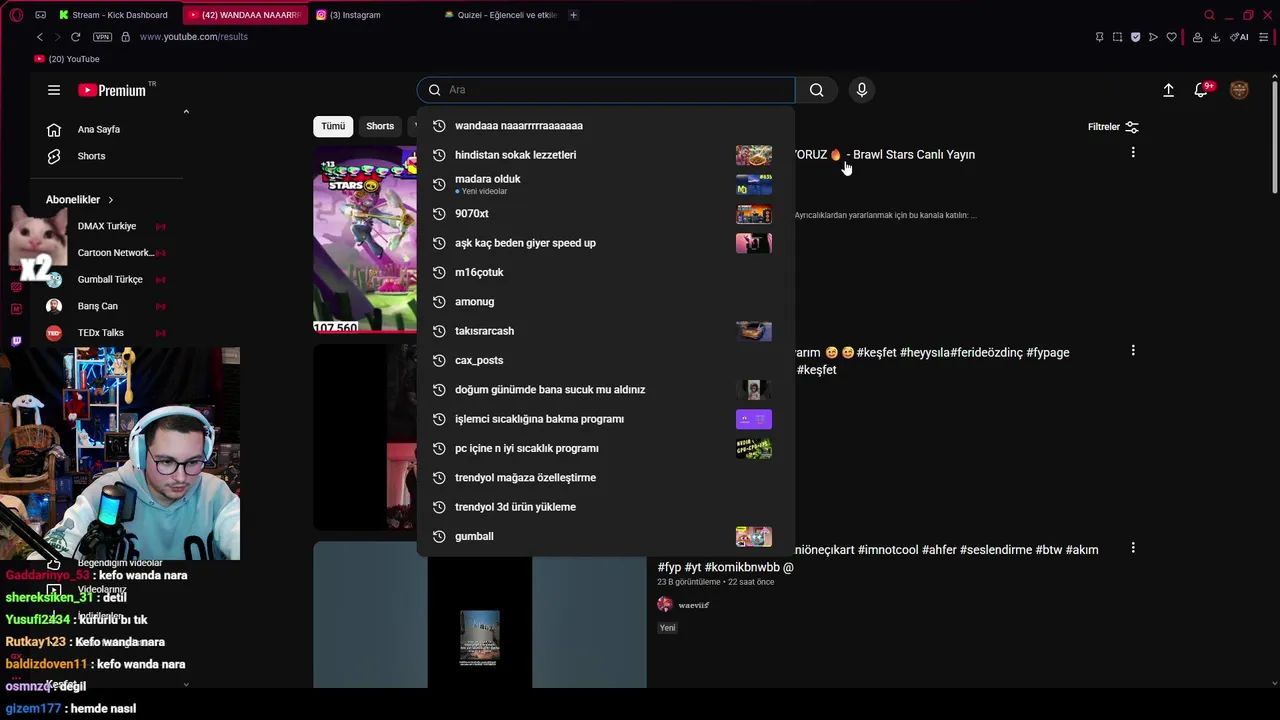This screenshot has height=720, width=1280.
Task: Open a new tab with the plus button
Action: point(573,15)
